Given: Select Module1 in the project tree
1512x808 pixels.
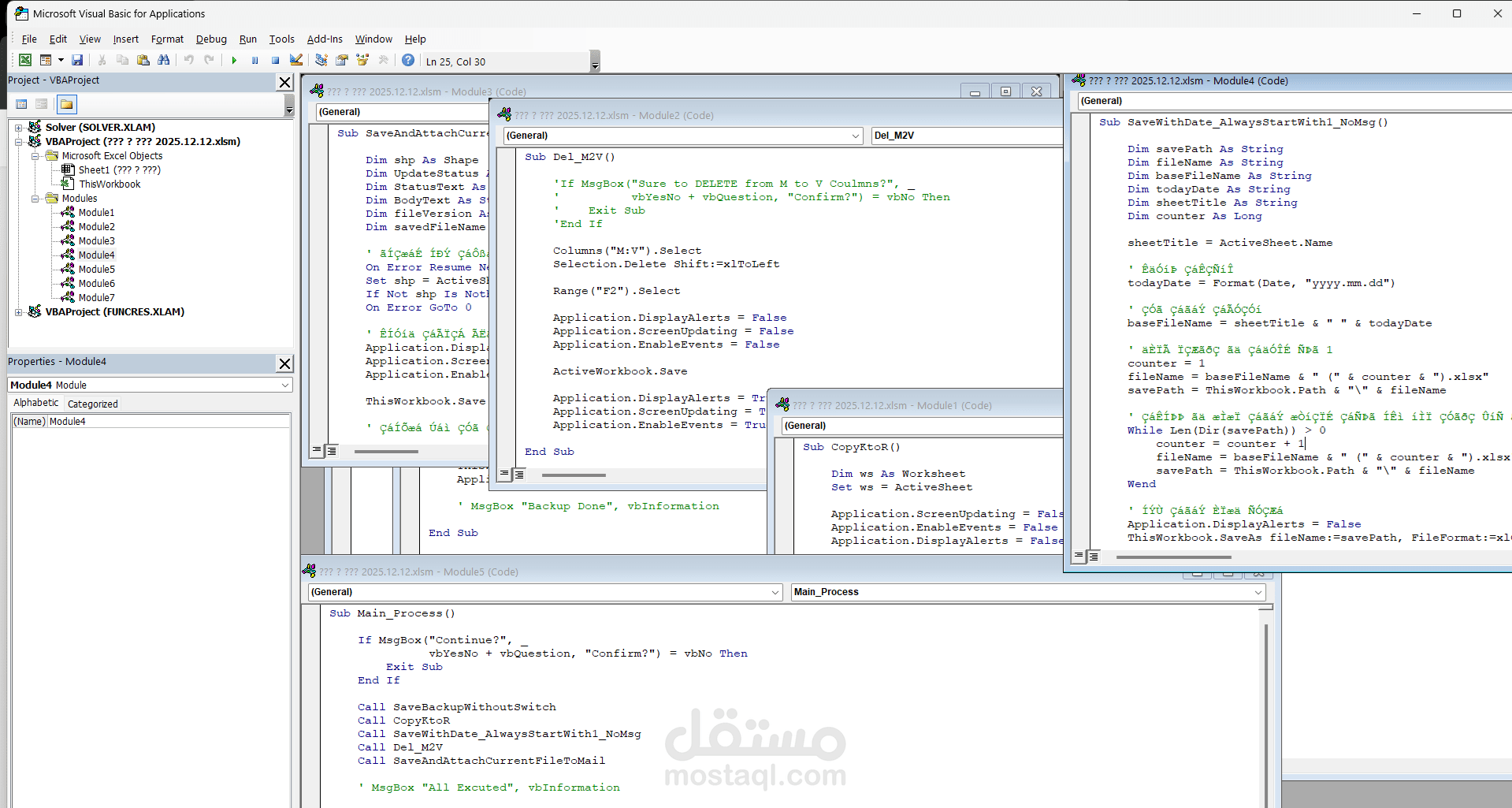Looking at the screenshot, I should pos(96,212).
